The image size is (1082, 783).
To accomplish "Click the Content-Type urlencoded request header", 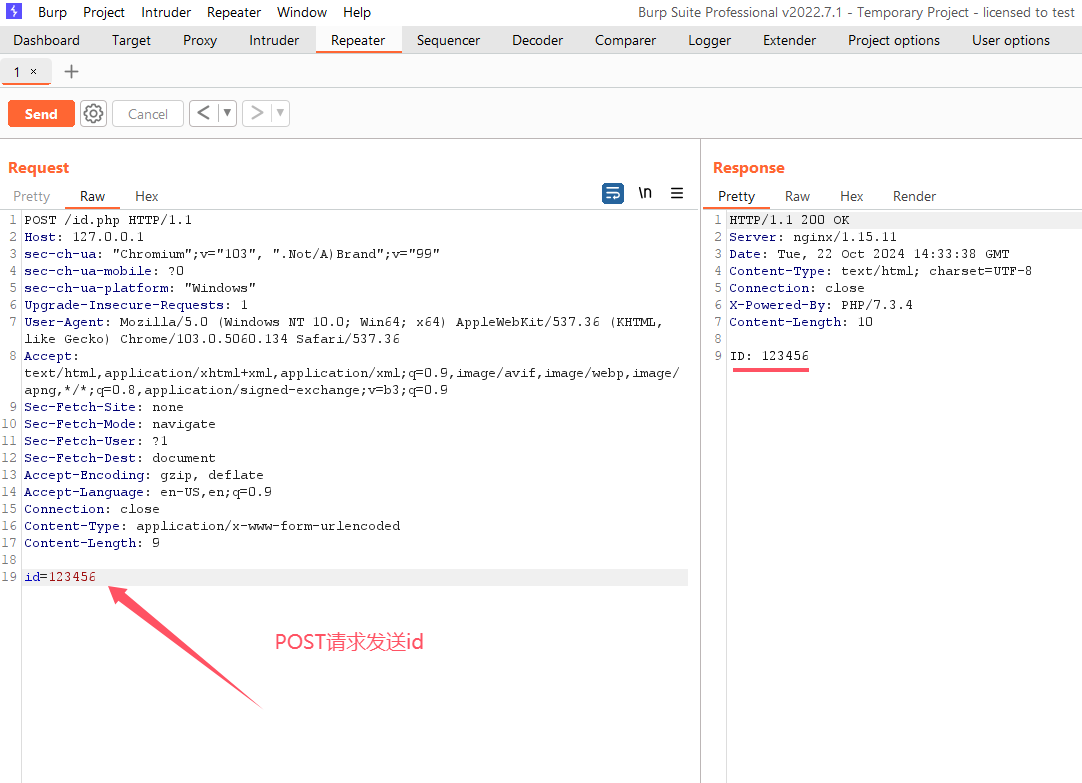I will pos(212,526).
